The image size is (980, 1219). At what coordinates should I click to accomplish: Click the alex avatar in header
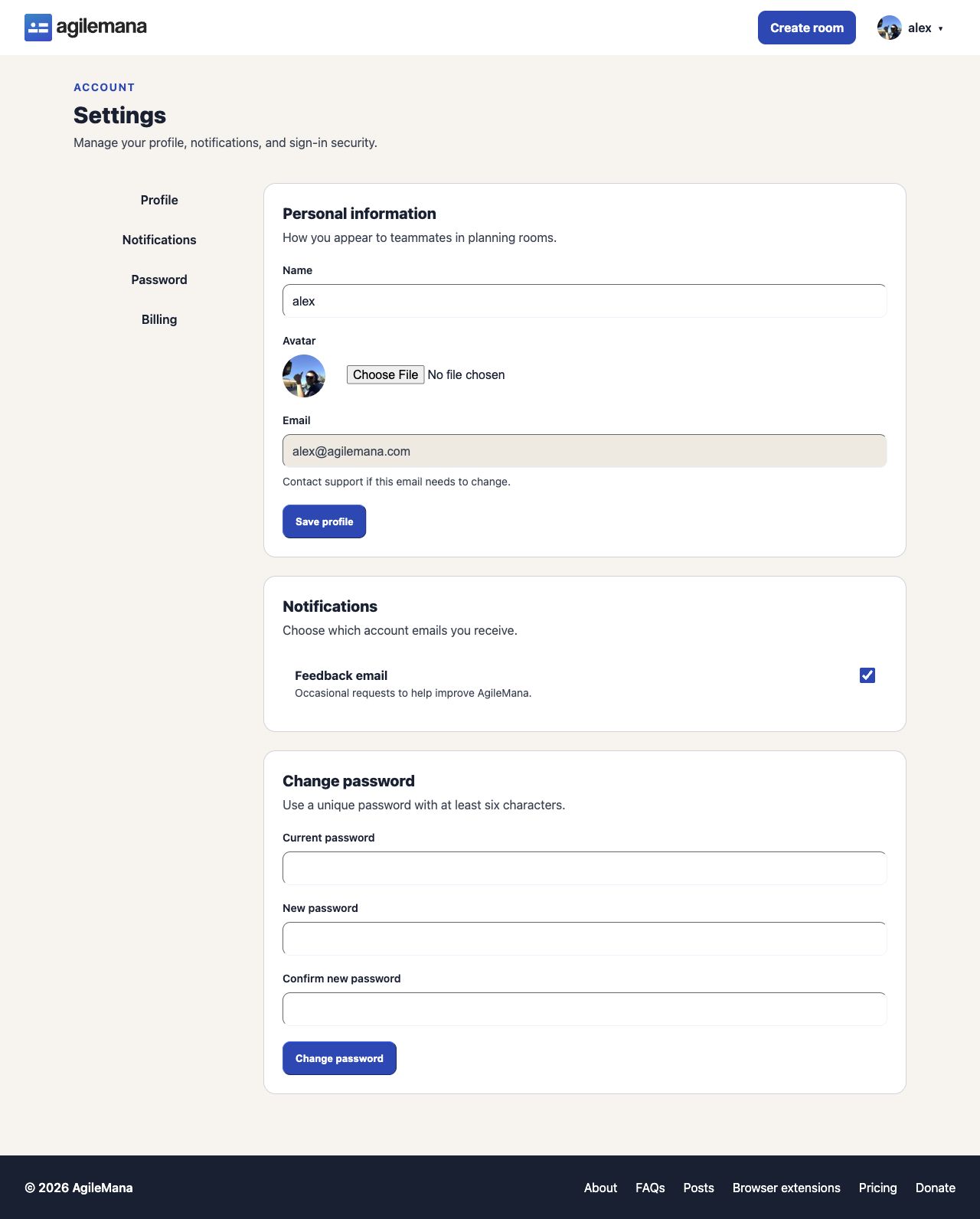(889, 28)
